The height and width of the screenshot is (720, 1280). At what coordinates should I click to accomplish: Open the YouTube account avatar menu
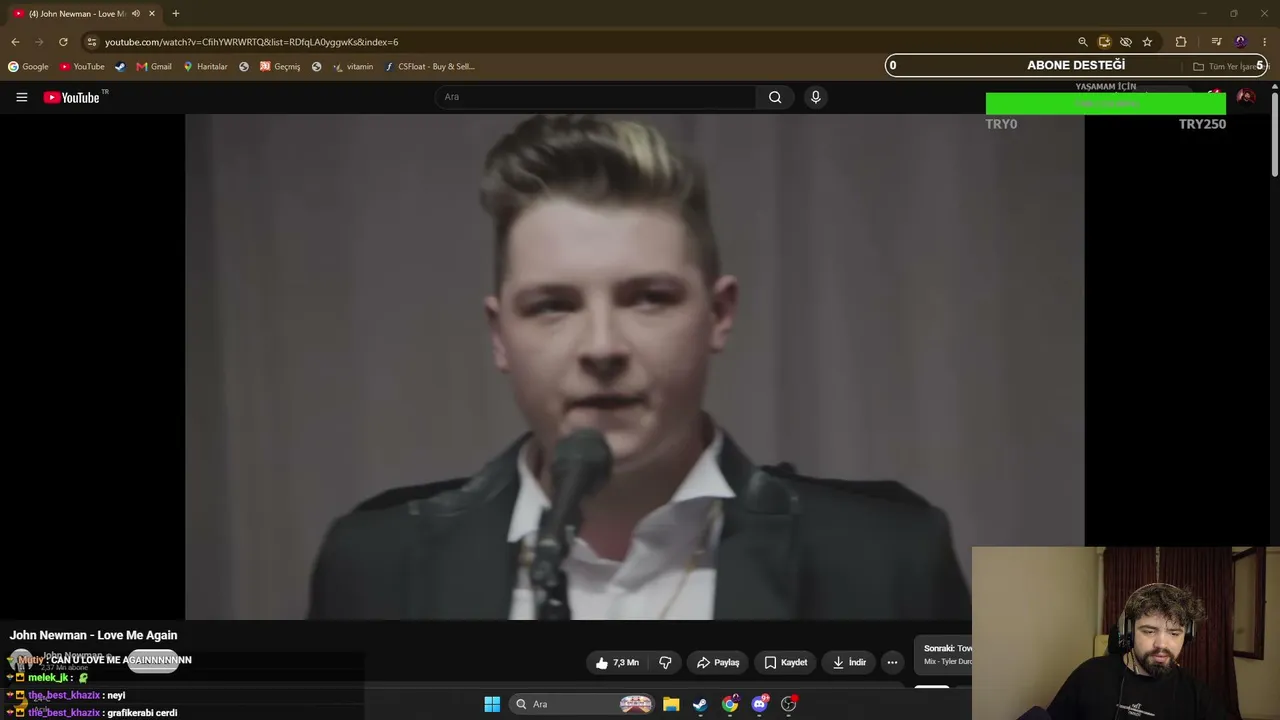pyautogui.click(x=1246, y=97)
